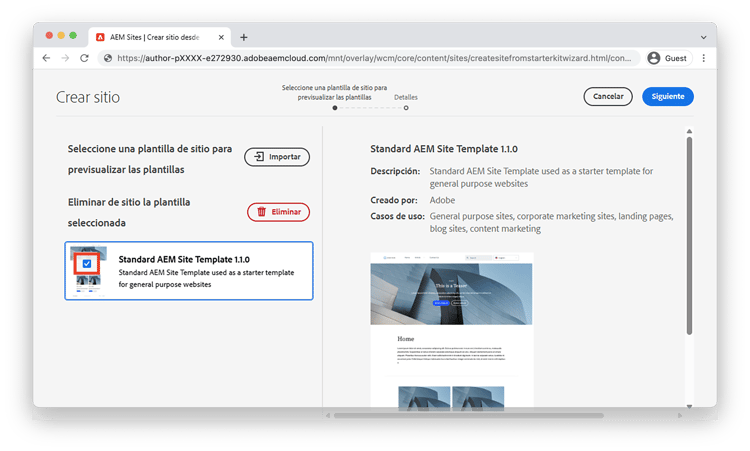Select the AEM Sites browser tab
The image size is (750, 451).
tap(160, 37)
